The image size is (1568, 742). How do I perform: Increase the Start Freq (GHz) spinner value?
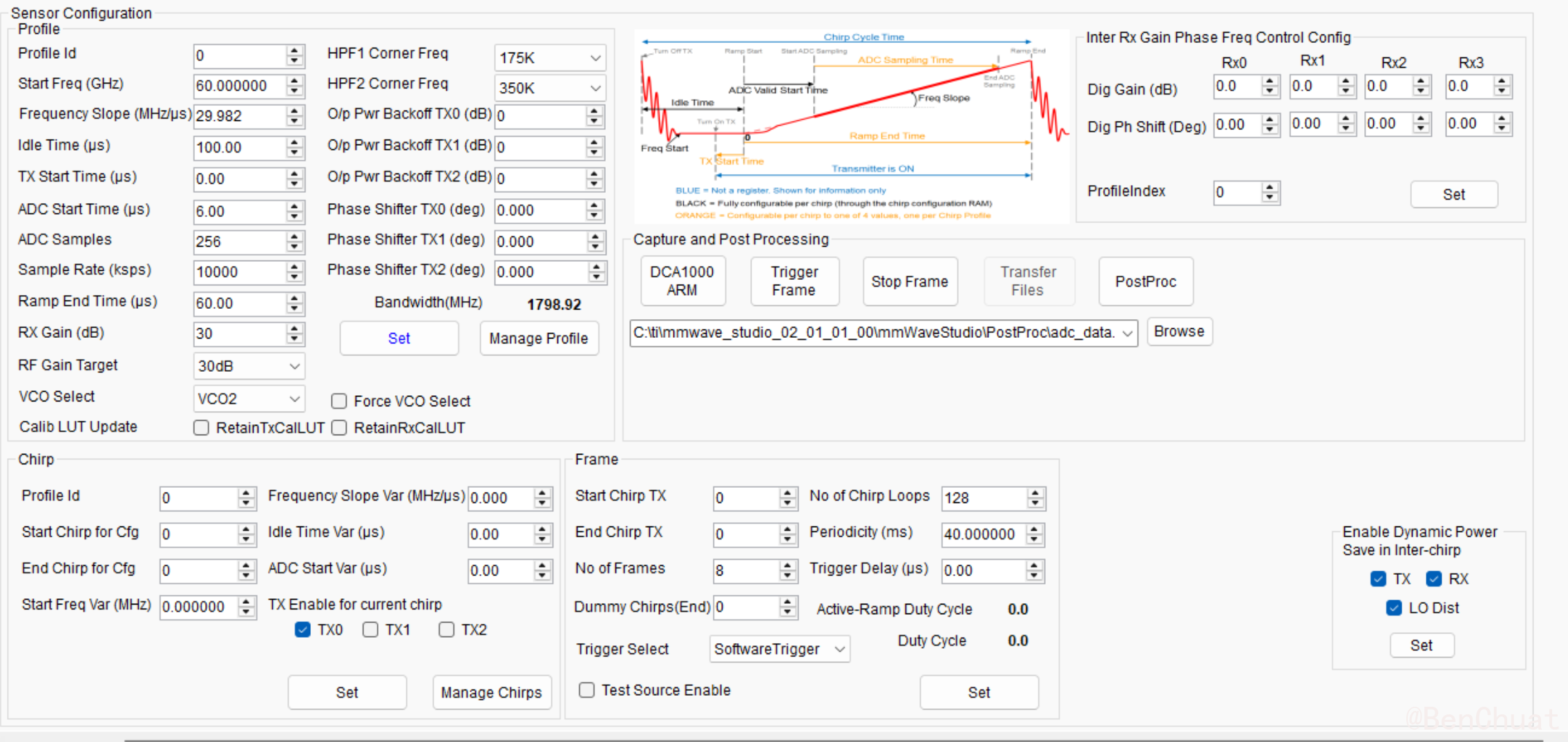[295, 80]
